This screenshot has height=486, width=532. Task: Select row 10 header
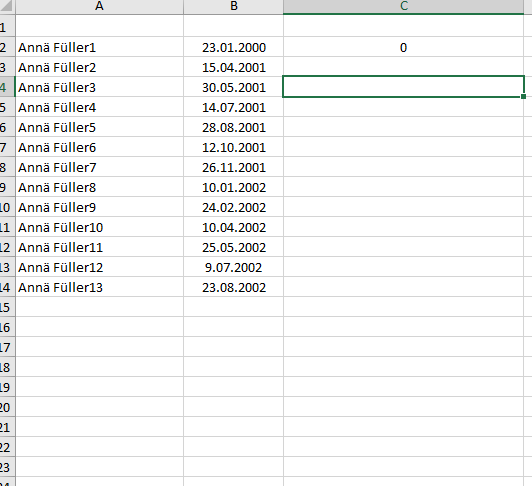7,207
